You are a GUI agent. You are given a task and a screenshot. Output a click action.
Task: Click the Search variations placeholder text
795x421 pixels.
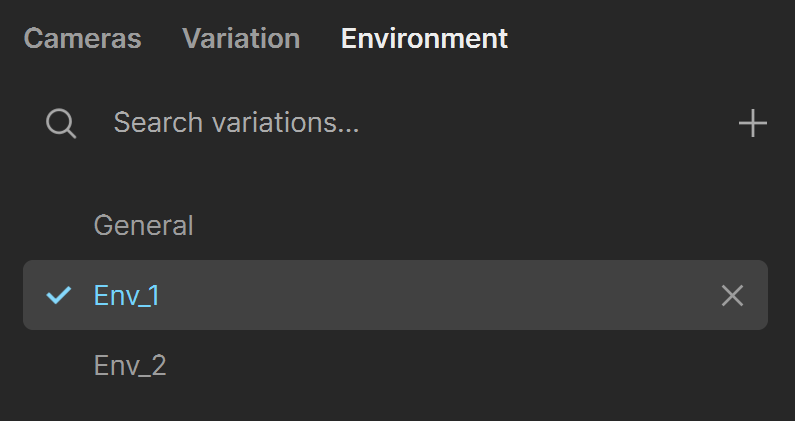tap(236, 123)
